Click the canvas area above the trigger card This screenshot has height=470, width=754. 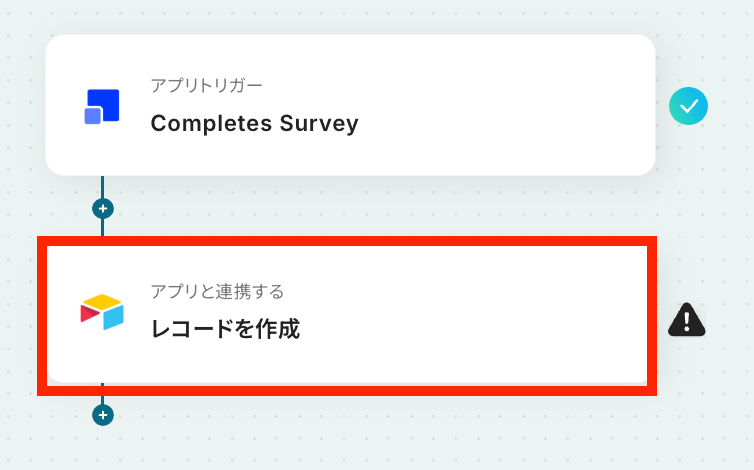[x=350, y=16]
